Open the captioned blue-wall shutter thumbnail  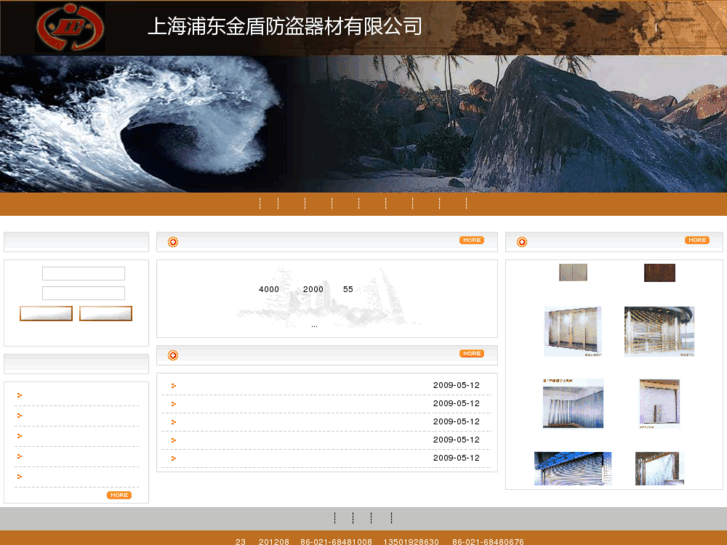pos(573,404)
